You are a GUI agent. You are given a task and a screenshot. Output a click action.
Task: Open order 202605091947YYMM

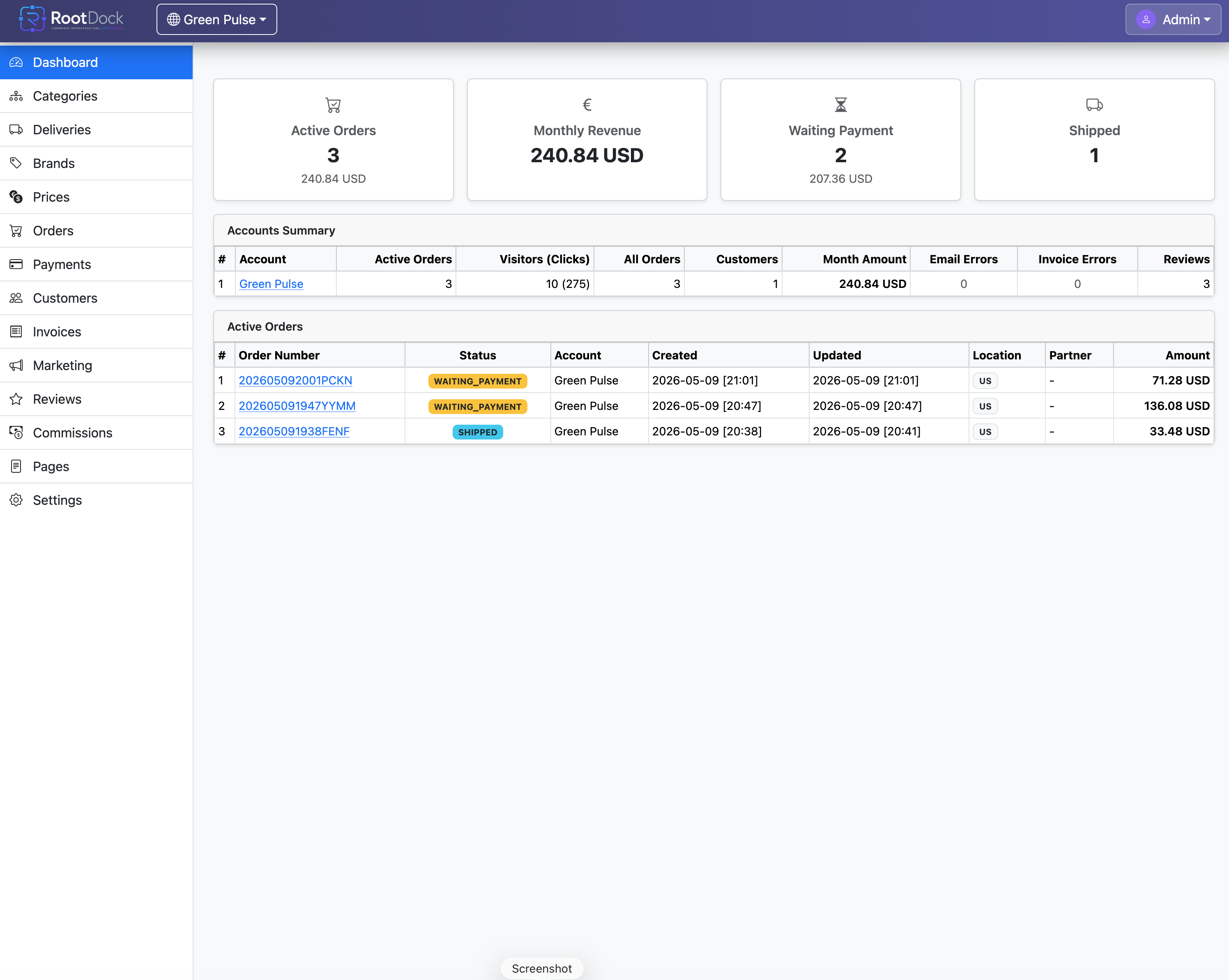click(x=297, y=406)
